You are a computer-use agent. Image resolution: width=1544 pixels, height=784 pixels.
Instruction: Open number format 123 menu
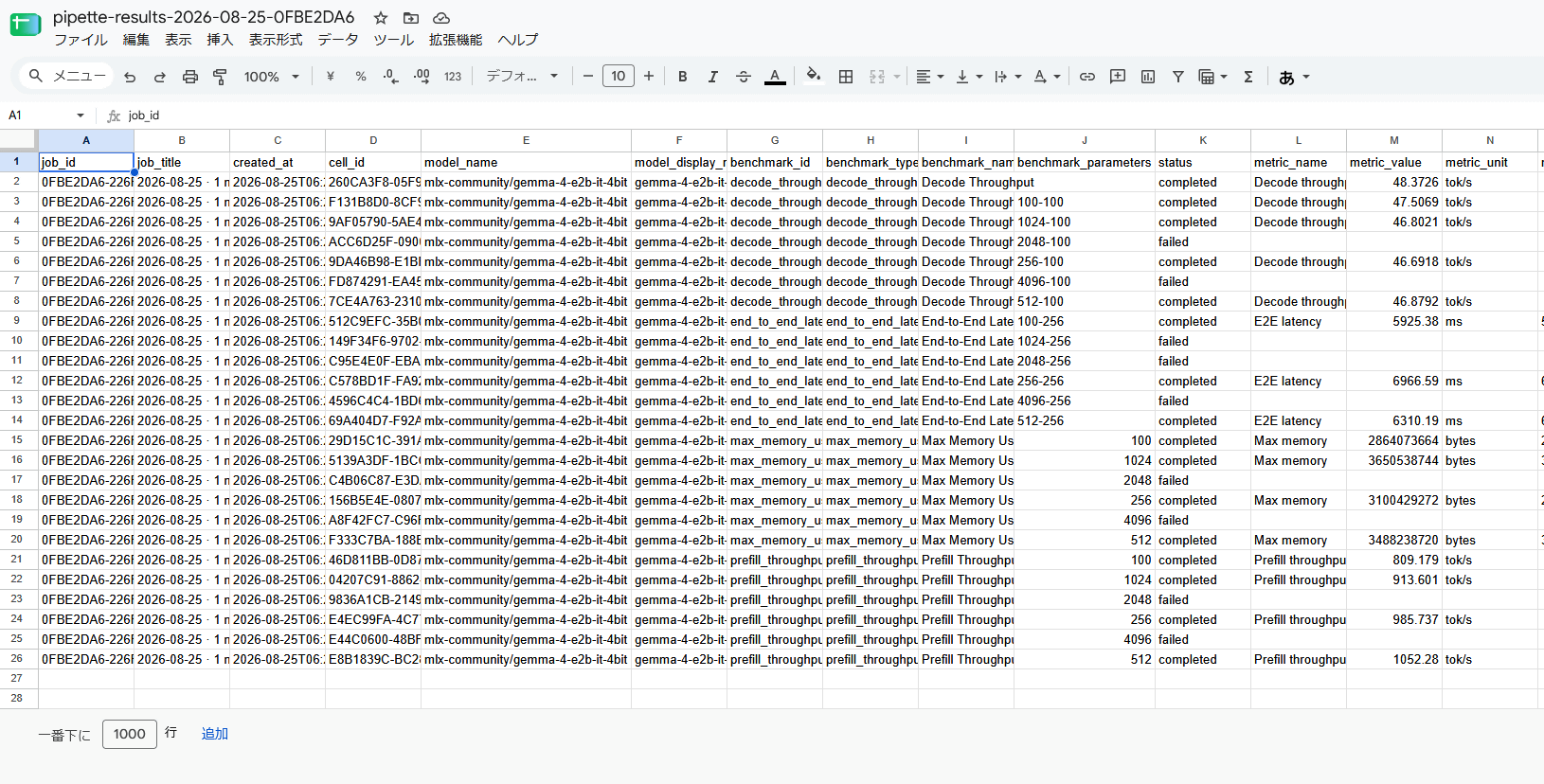pyautogui.click(x=453, y=77)
